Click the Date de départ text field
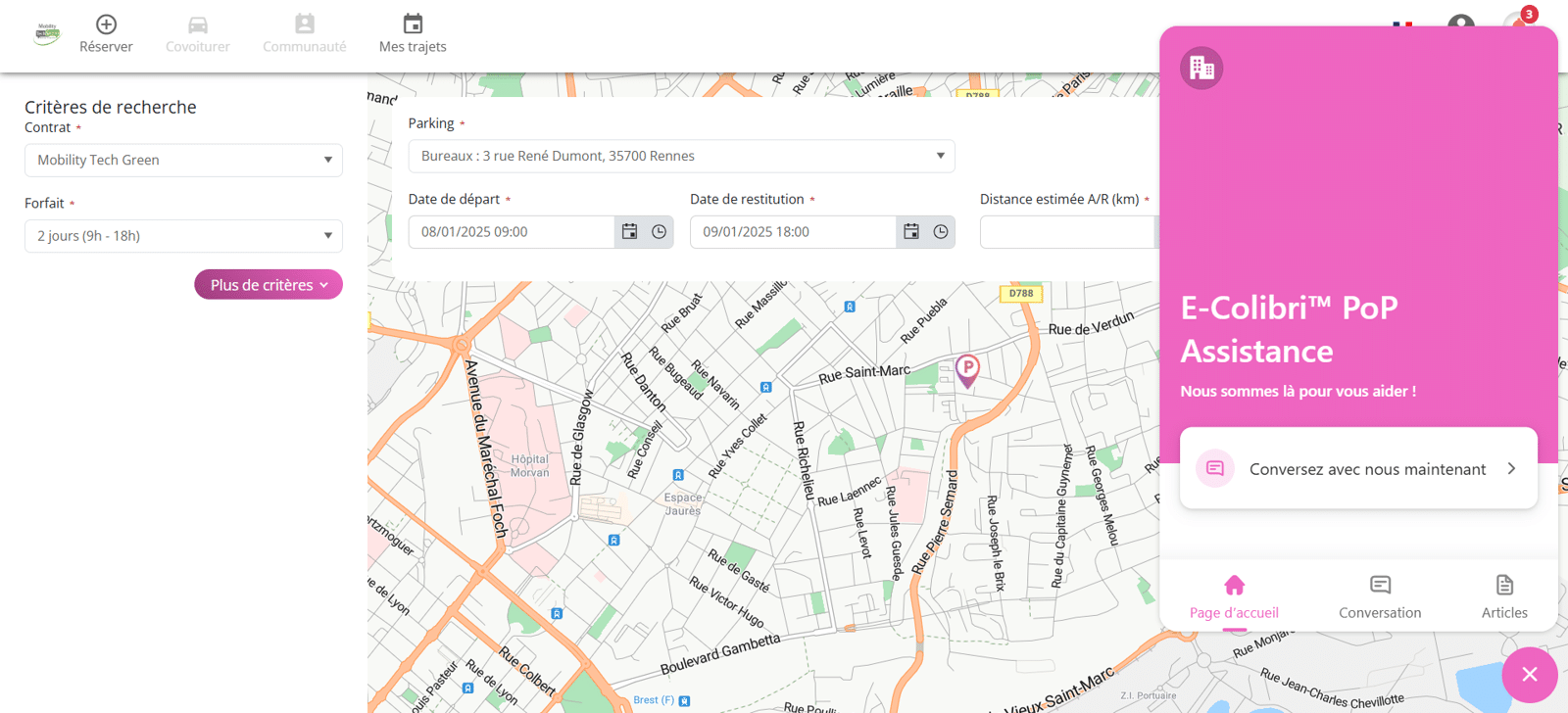Screen dimensions: 1568x713 (512, 232)
